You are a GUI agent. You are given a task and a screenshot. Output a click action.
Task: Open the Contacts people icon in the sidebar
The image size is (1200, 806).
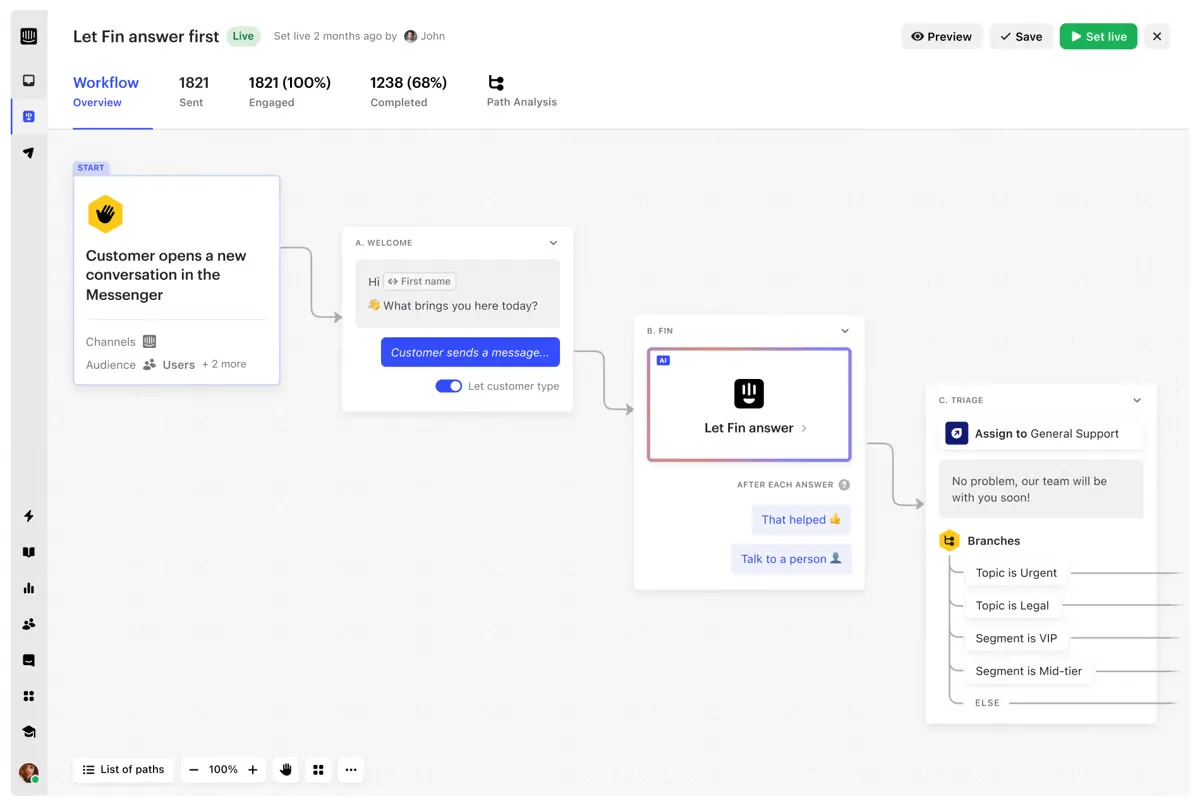point(28,624)
